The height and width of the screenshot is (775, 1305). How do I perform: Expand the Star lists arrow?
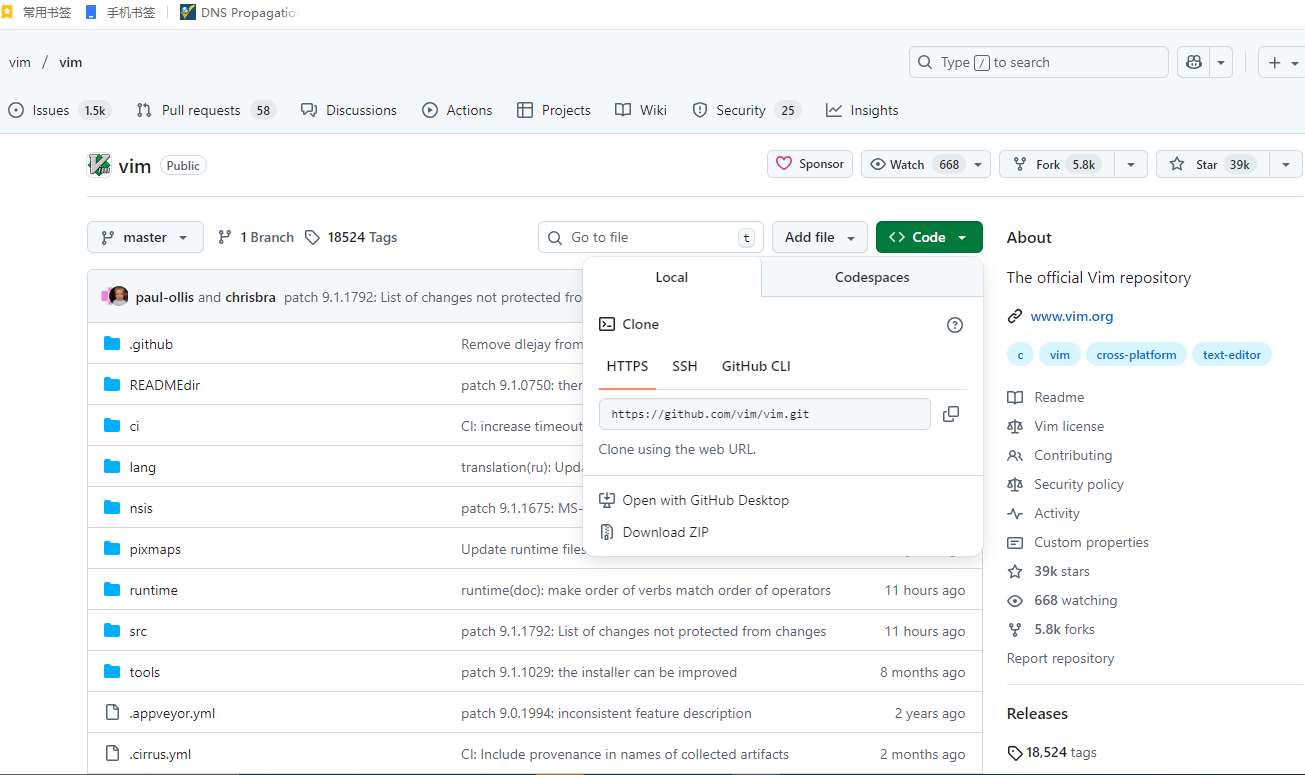click(x=1286, y=164)
